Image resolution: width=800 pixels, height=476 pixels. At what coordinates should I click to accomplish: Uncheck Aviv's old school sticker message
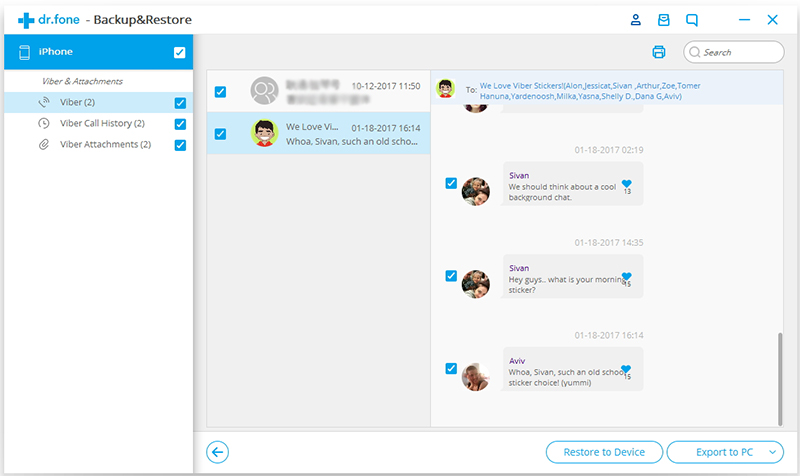click(451, 368)
